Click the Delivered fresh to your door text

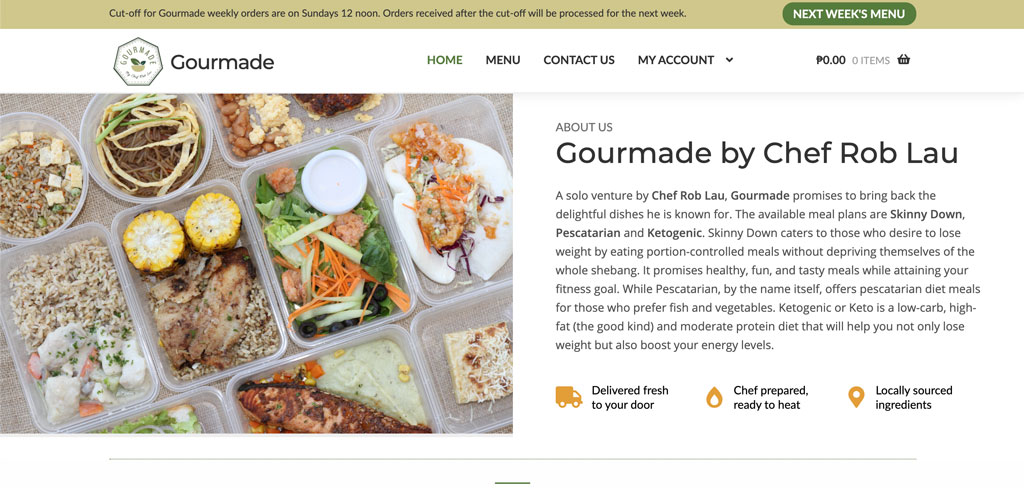tap(630, 397)
